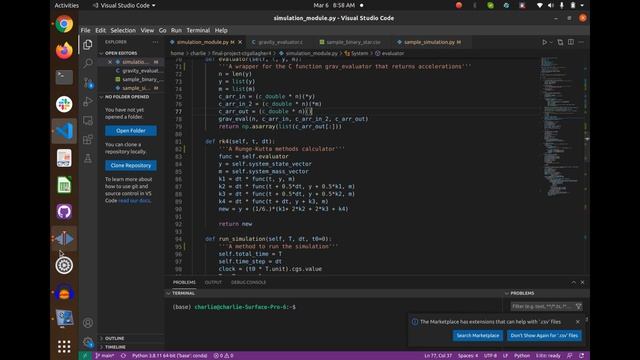Expand the Outline section

(115, 338)
